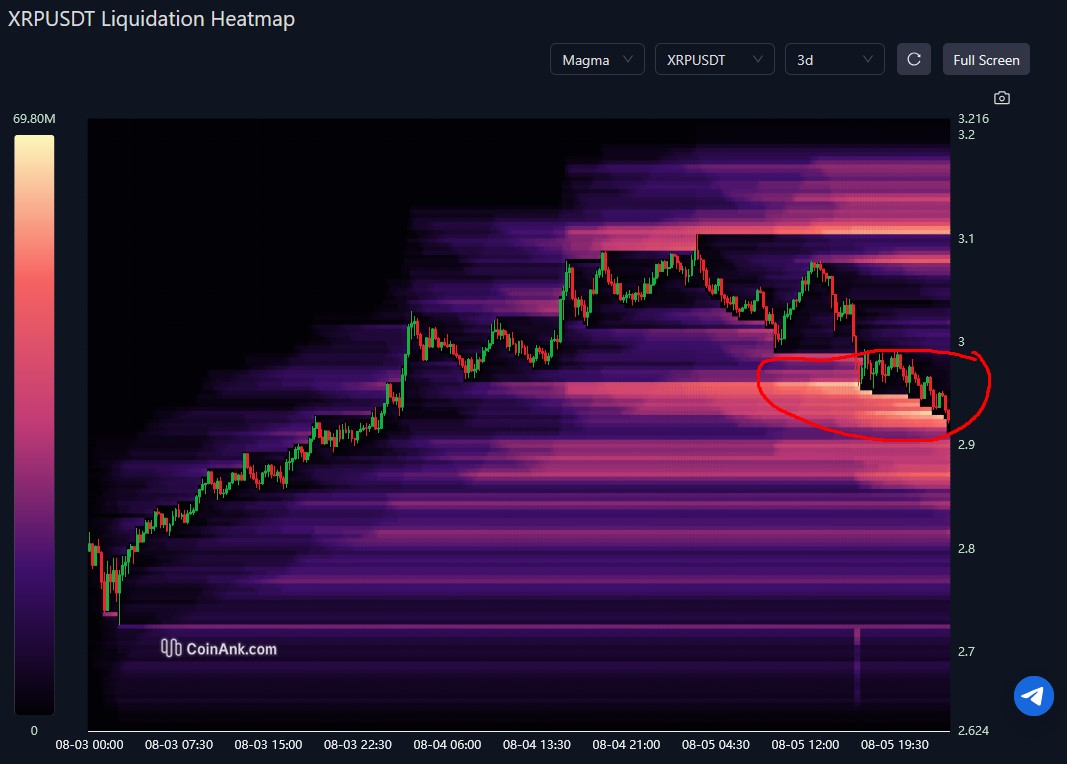
Task: Click the 08-03 22:30 time label
Action: pos(358,745)
